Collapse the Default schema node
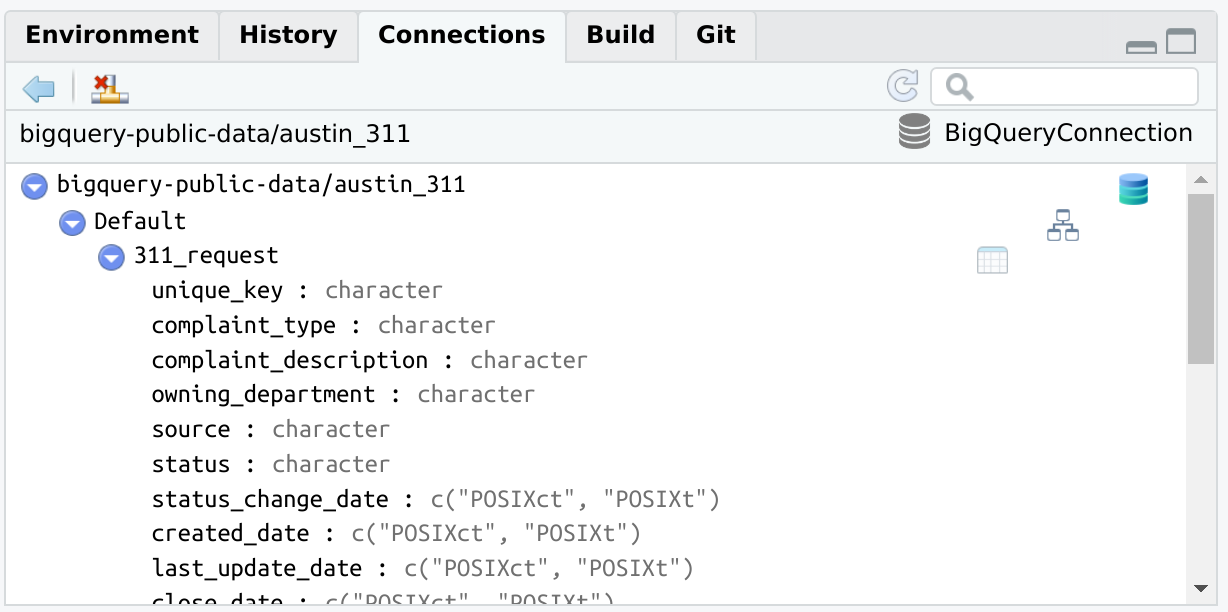1228x612 pixels. pyautogui.click(x=72, y=222)
